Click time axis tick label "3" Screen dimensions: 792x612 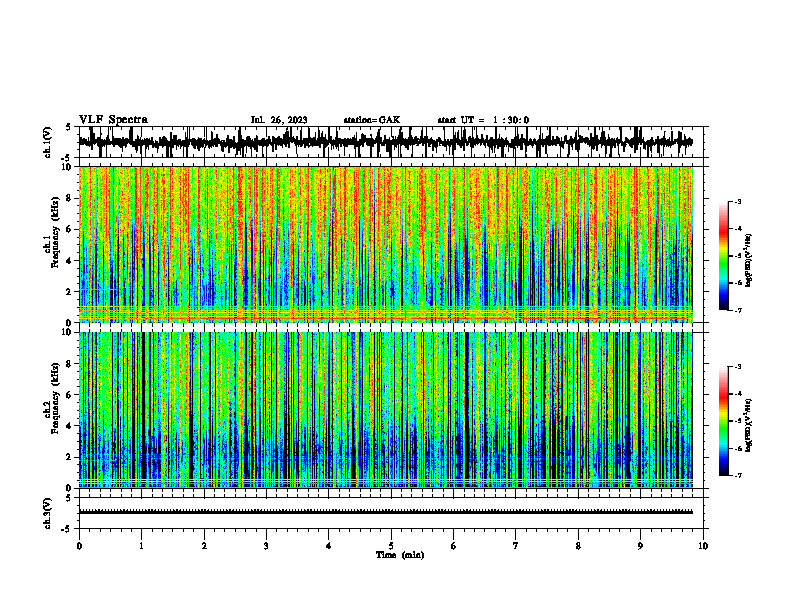tap(266, 546)
